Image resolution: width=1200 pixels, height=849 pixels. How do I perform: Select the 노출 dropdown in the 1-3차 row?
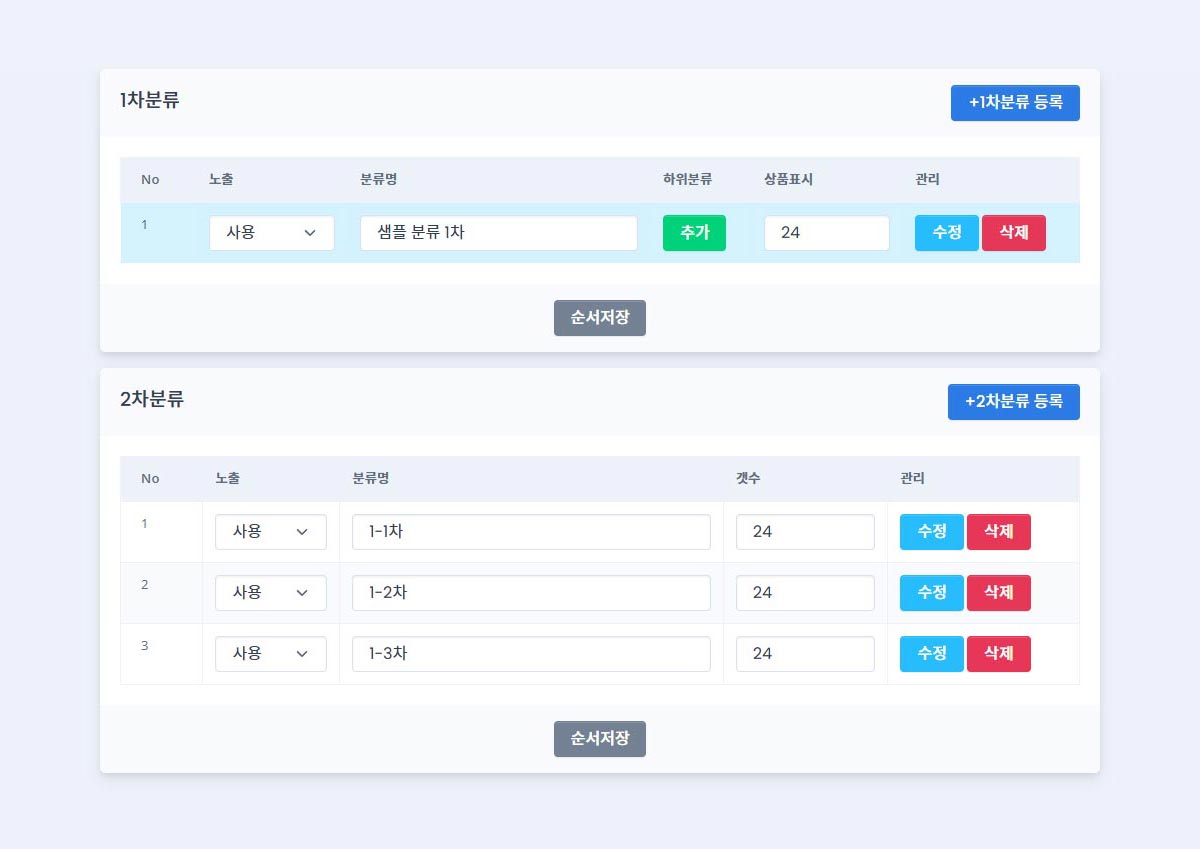(270, 654)
